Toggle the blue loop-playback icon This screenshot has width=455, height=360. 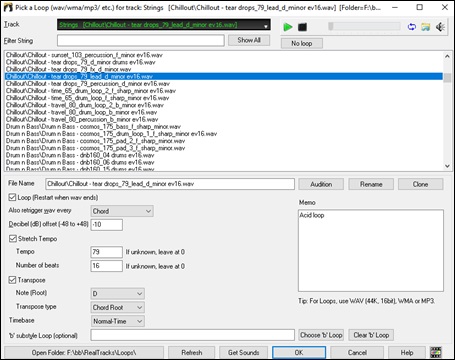click(x=412, y=27)
